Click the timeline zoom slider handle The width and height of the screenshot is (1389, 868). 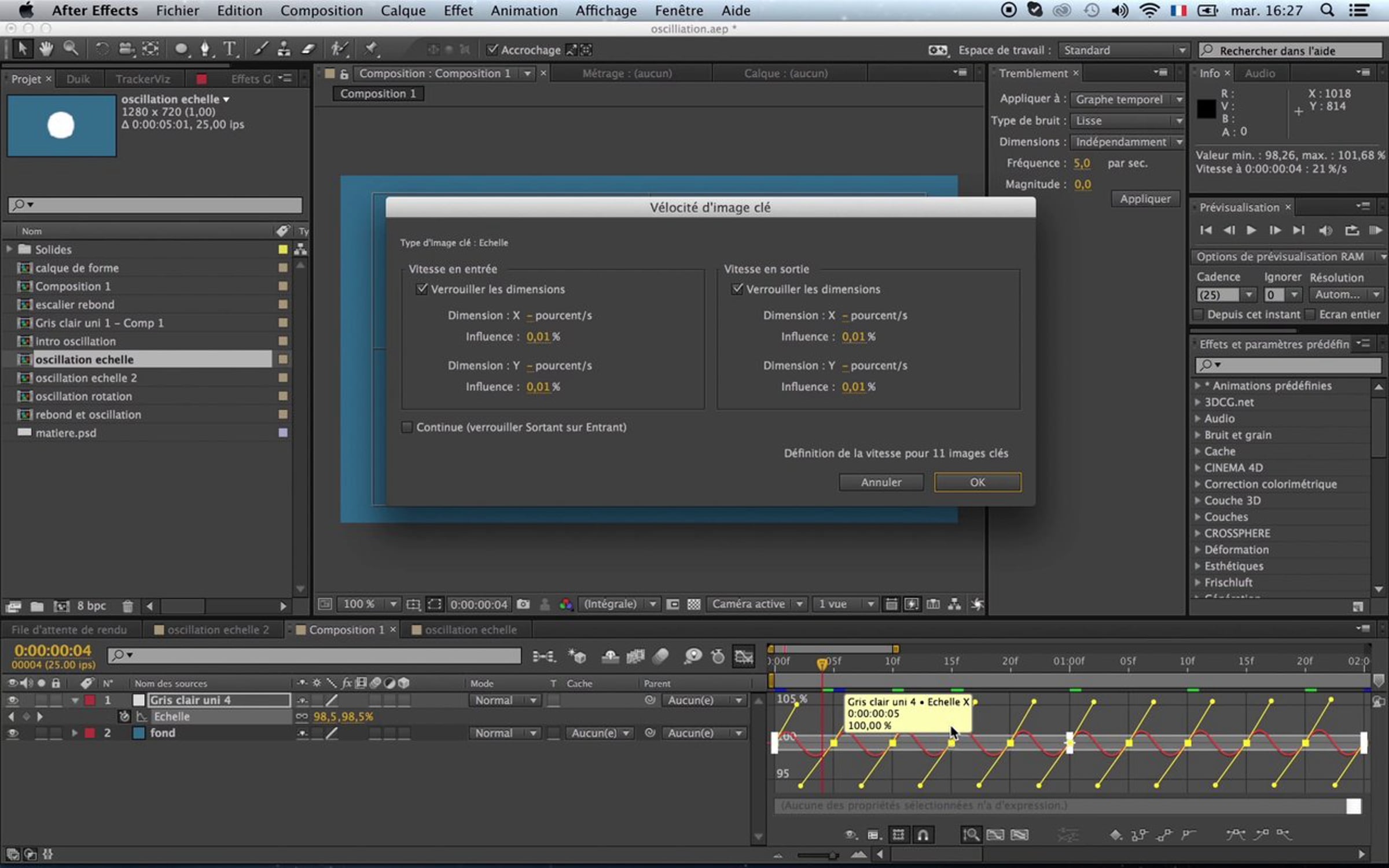point(832,855)
